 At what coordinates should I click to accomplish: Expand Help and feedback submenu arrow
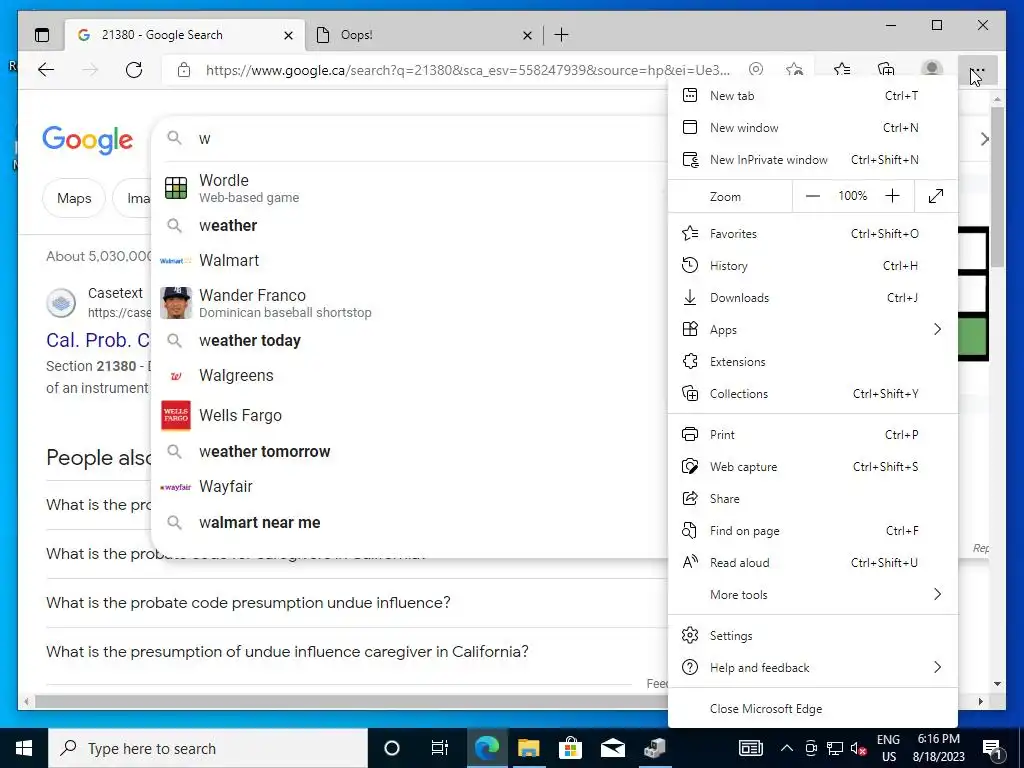click(937, 667)
